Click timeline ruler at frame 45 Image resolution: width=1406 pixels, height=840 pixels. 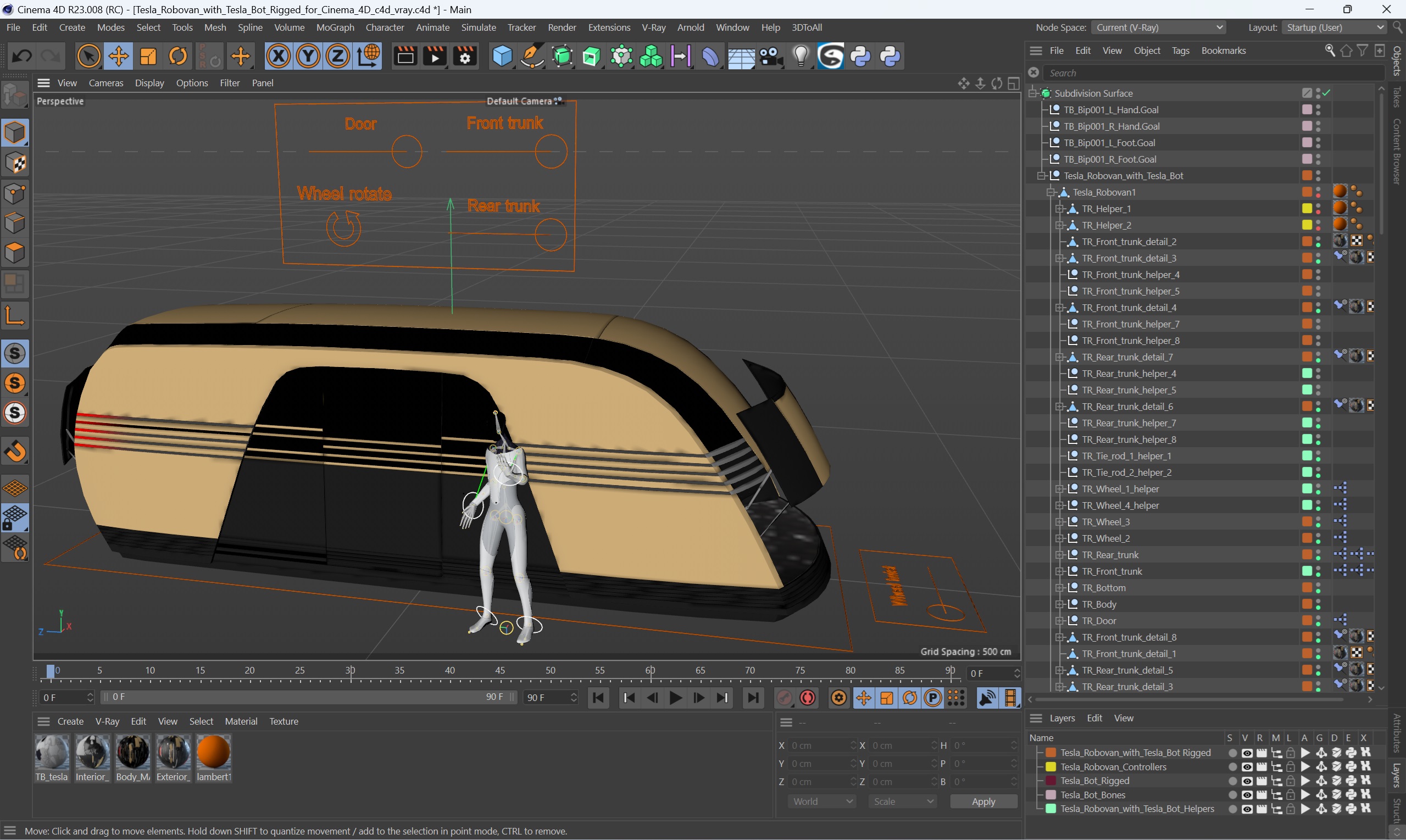coord(500,670)
